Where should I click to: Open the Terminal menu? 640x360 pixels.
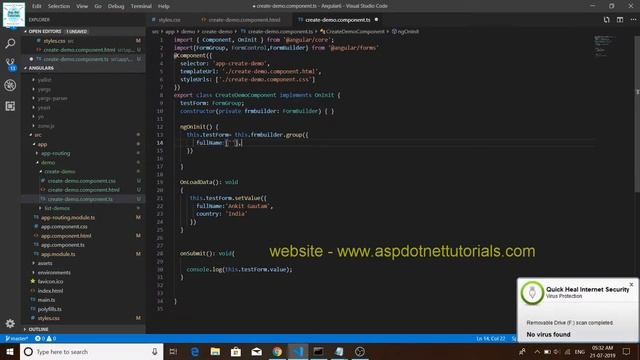pos(141,6)
